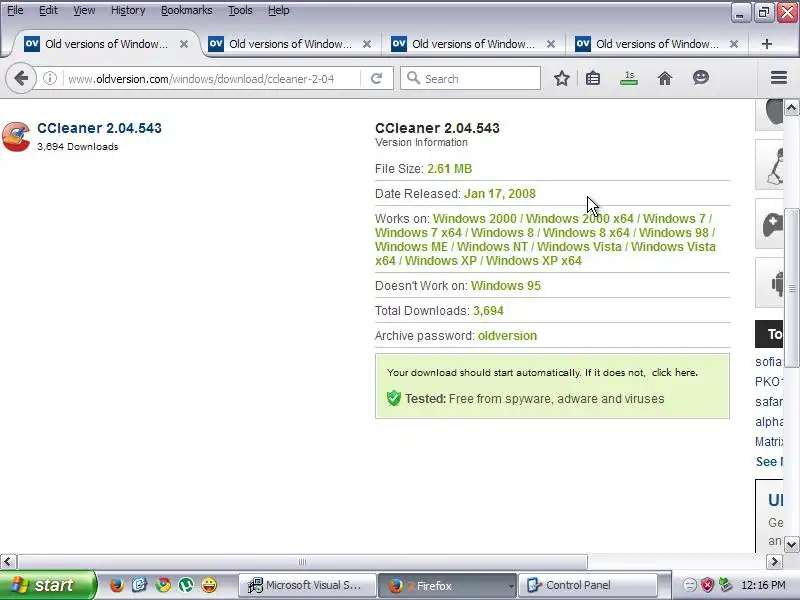Close the third Old versions tab
The width and height of the screenshot is (800, 600).
[551, 44]
